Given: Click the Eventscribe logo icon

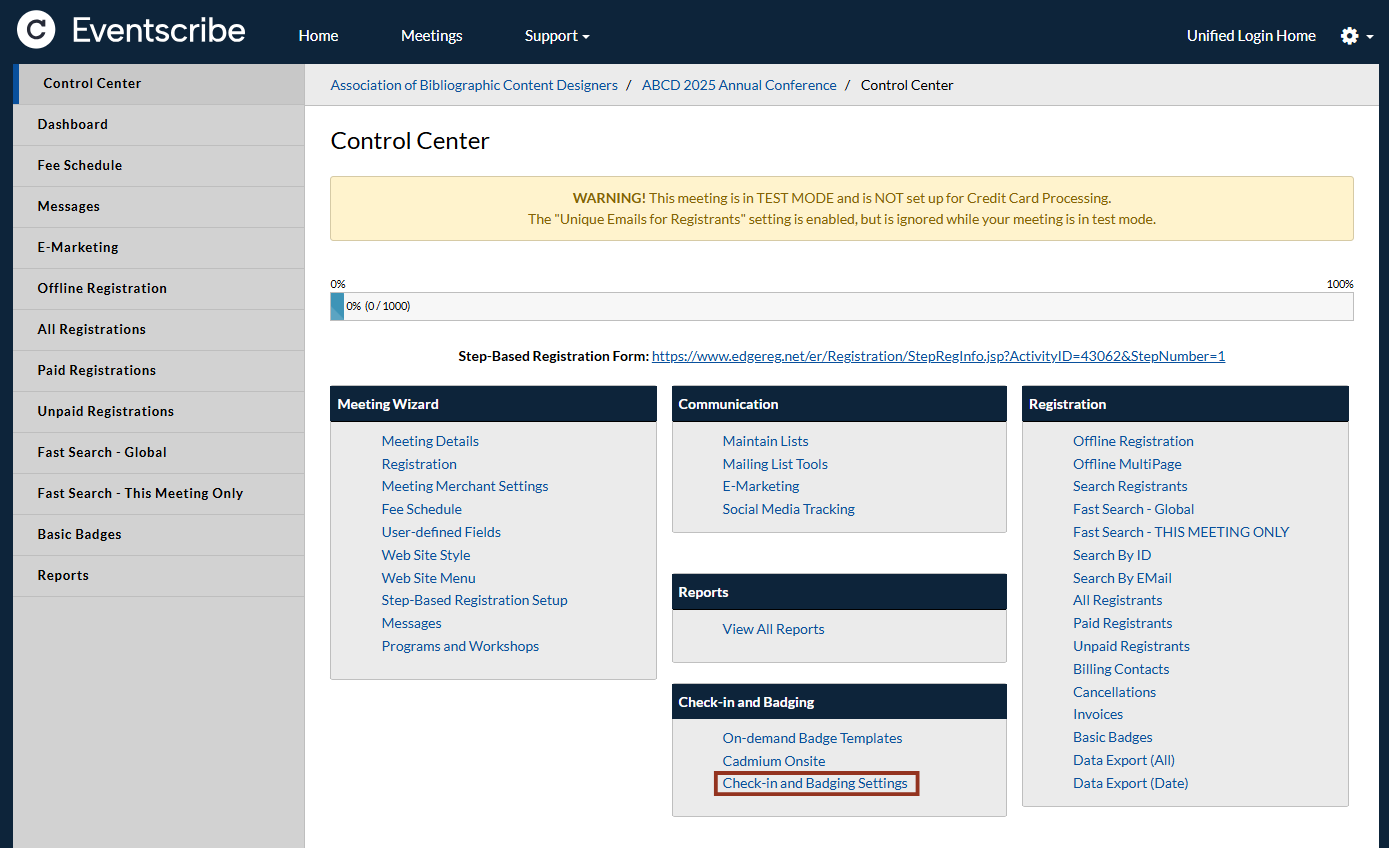Looking at the screenshot, I should pos(36,31).
